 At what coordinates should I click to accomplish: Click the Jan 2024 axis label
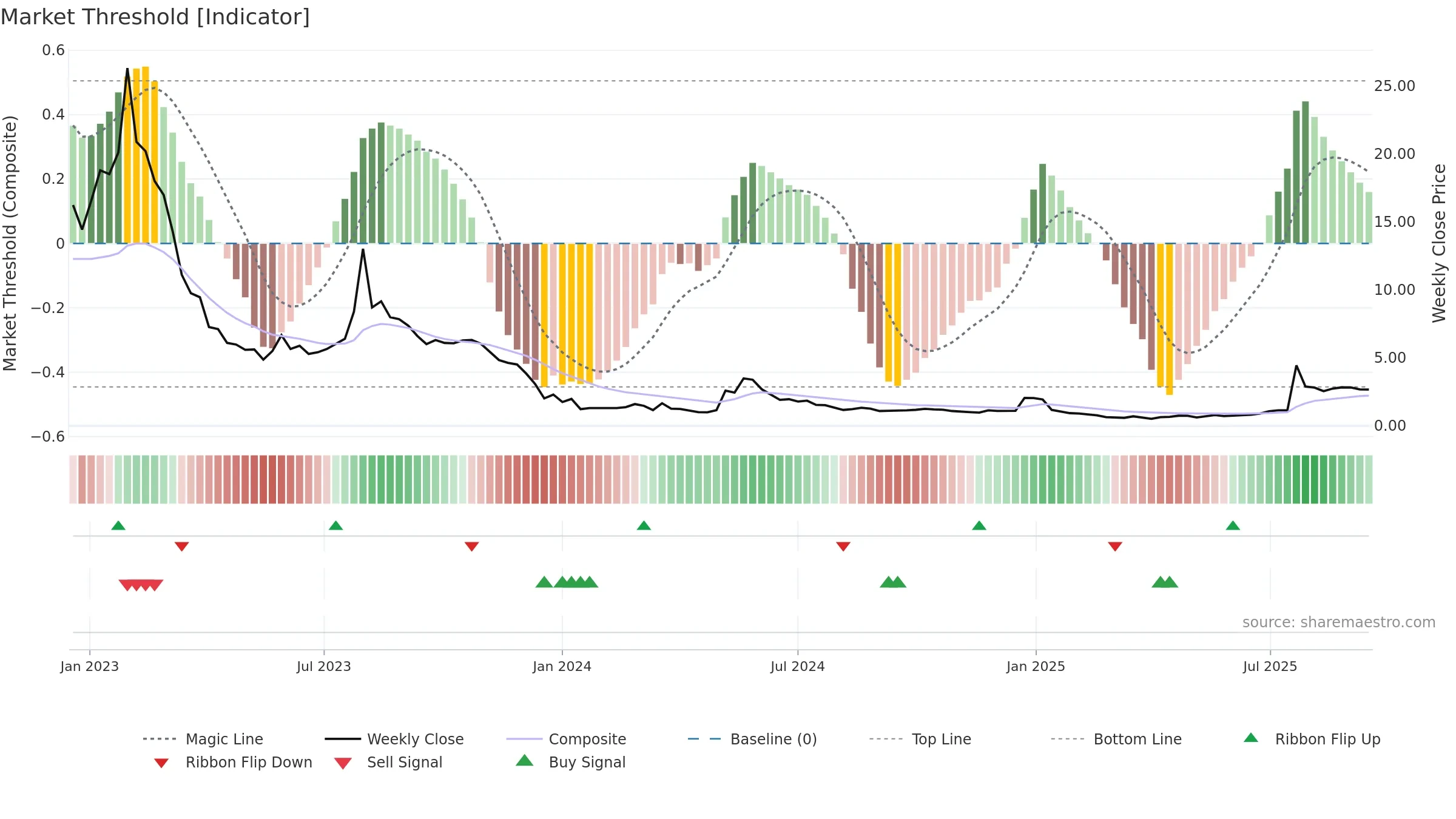(562, 666)
